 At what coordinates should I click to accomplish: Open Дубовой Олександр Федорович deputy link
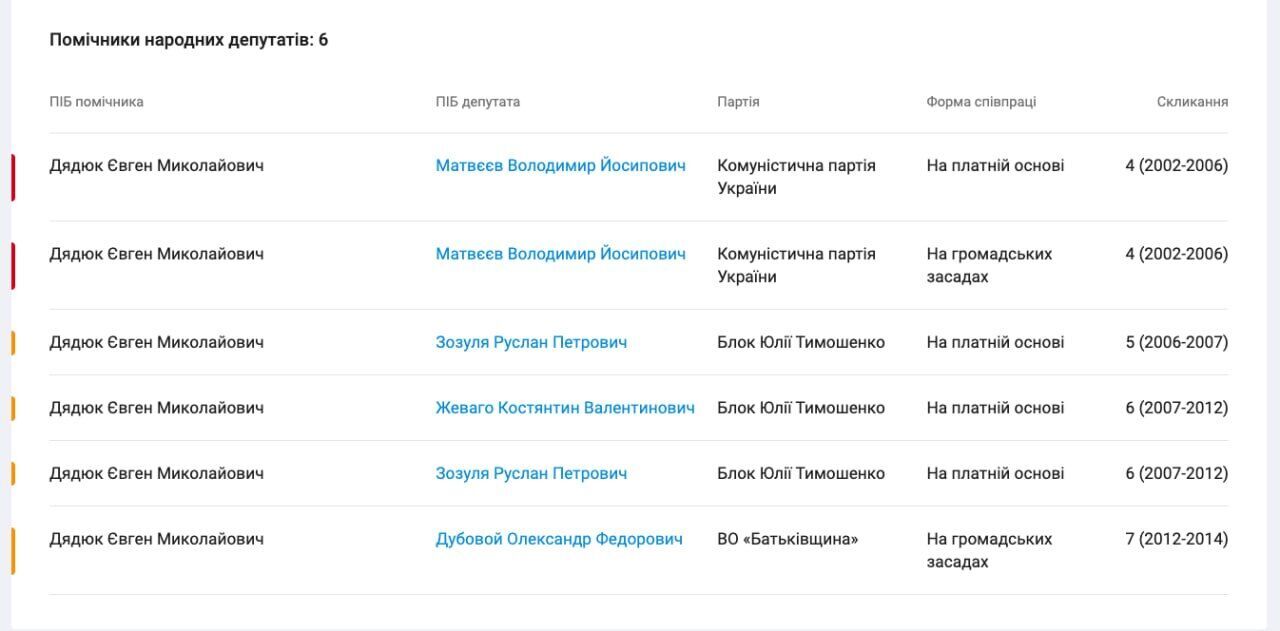pos(559,539)
